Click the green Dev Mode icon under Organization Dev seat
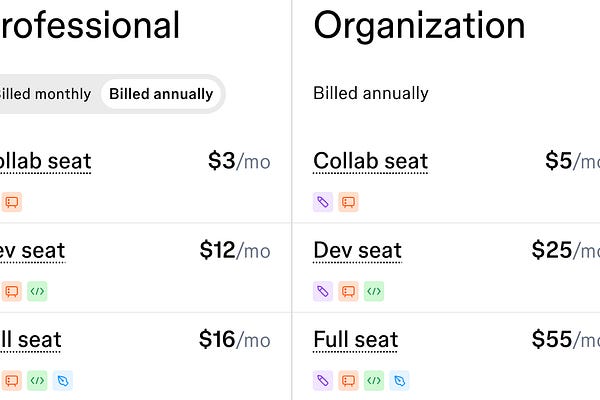Screen dimensions: 600x400 coord(374,291)
